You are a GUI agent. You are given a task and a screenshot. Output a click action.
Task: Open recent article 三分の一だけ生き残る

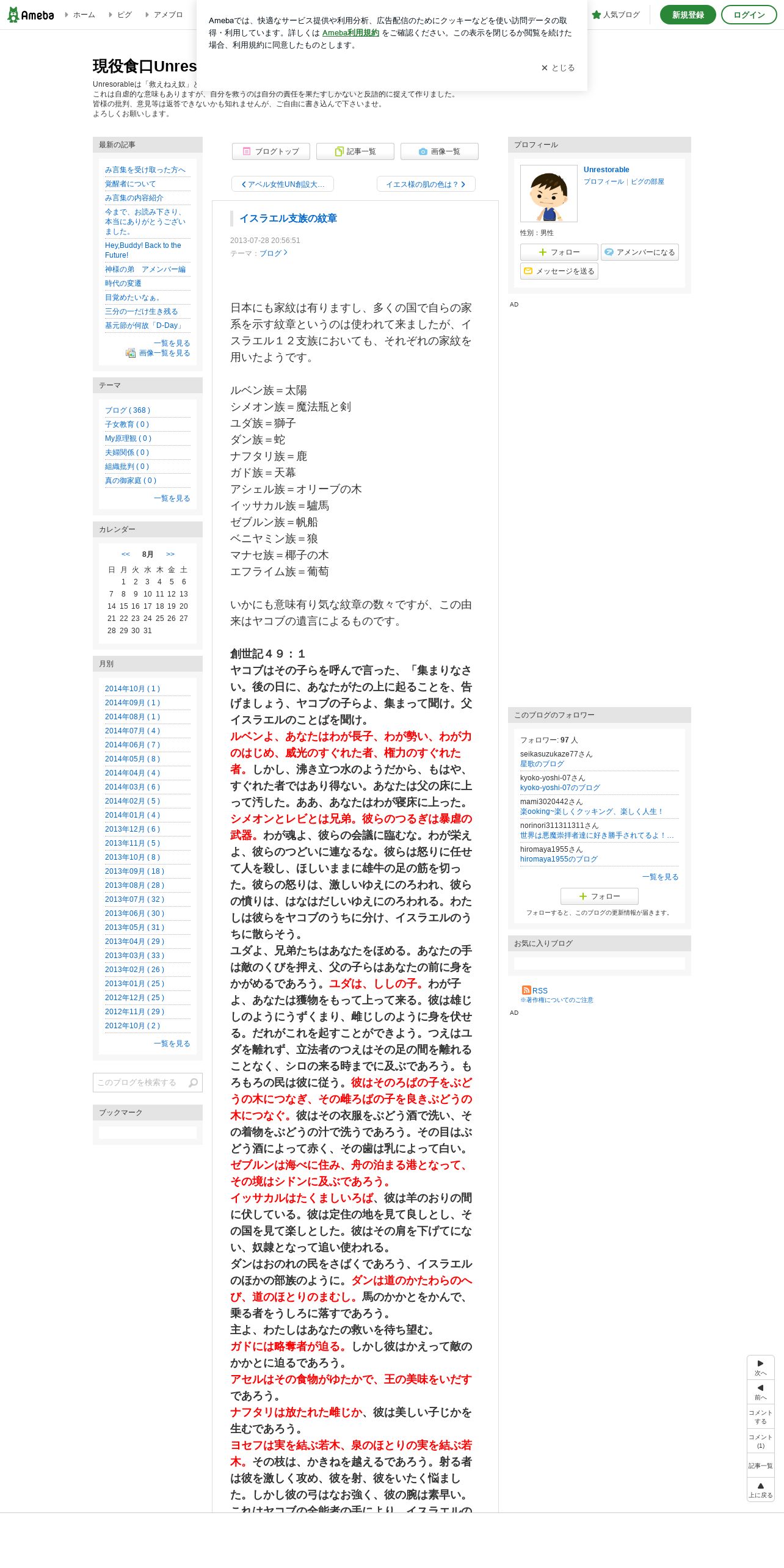click(141, 312)
